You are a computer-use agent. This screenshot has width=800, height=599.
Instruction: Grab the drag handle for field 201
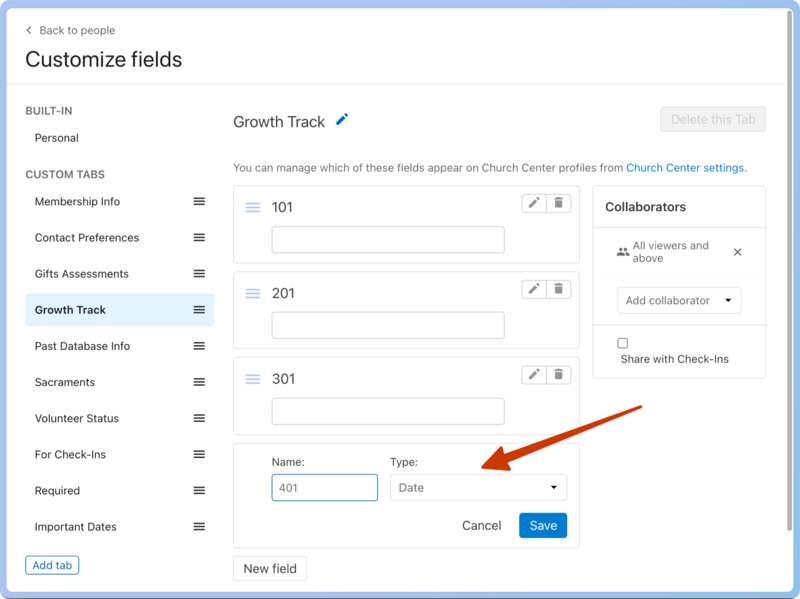click(253, 294)
